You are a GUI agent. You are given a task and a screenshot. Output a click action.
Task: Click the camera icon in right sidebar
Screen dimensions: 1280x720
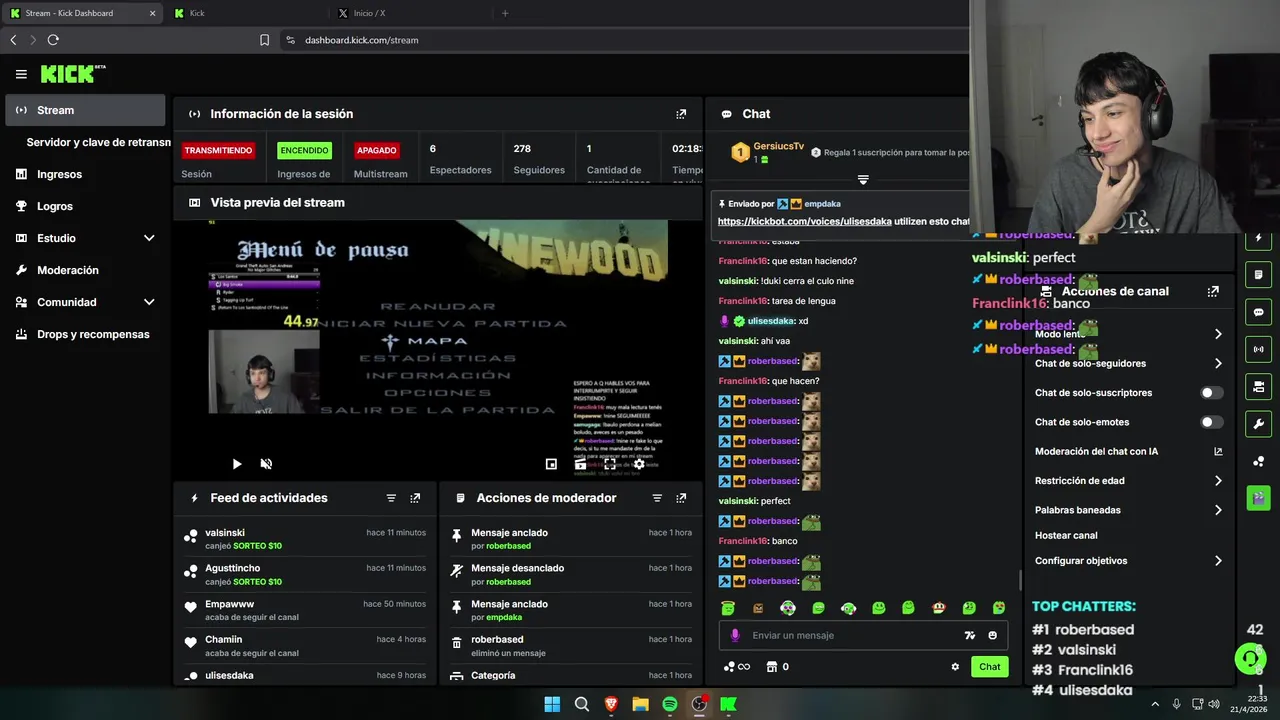(1258, 386)
